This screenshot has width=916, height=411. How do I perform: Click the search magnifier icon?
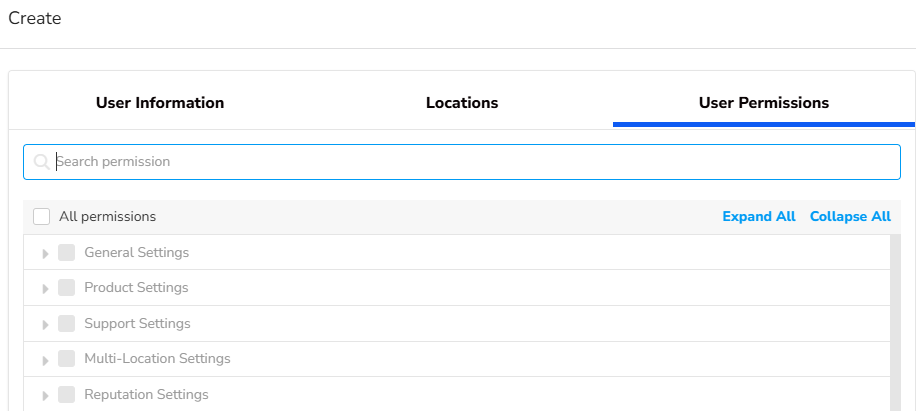pos(41,162)
